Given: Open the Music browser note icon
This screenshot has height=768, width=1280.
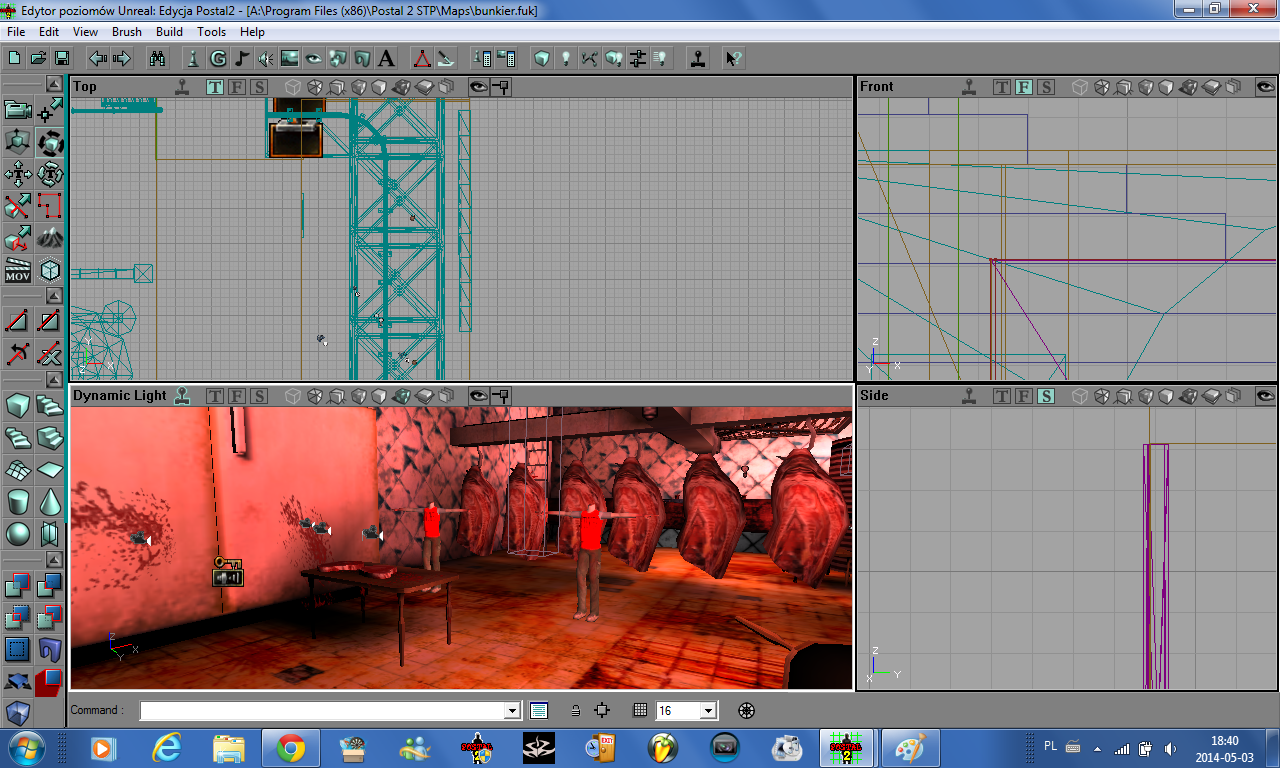Looking at the screenshot, I should click(x=241, y=58).
